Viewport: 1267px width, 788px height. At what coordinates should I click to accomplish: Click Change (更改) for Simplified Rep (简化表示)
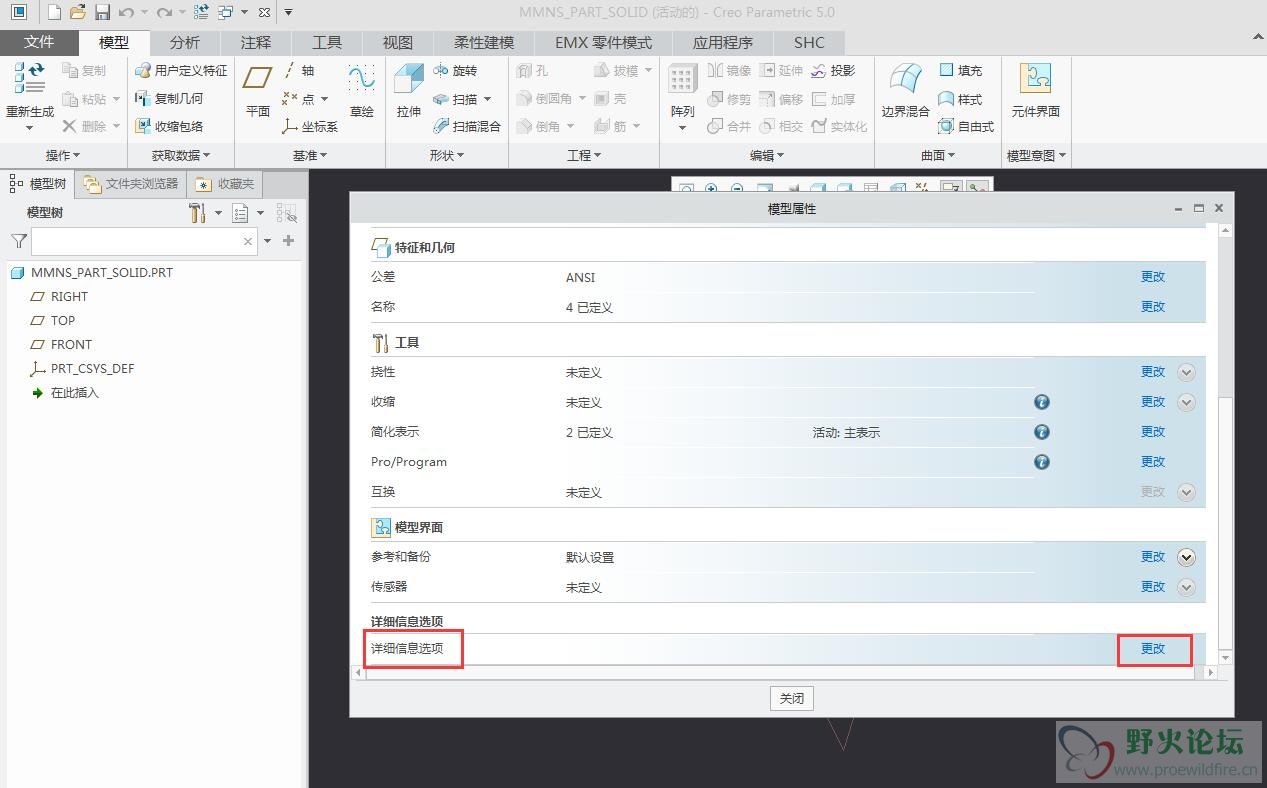tap(1153, 432)
